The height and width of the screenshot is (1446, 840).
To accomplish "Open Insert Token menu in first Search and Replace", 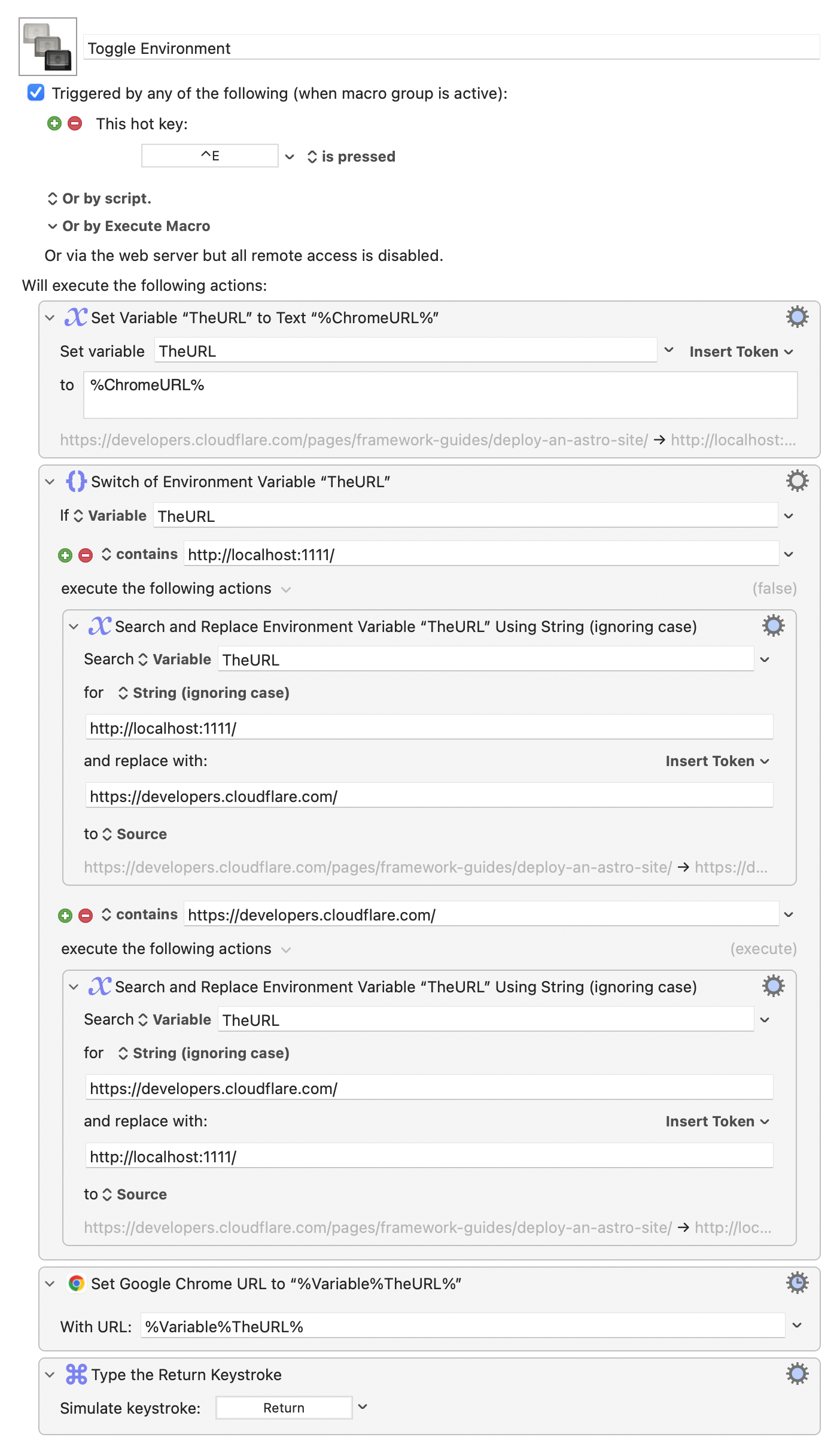I will [717, 761].
